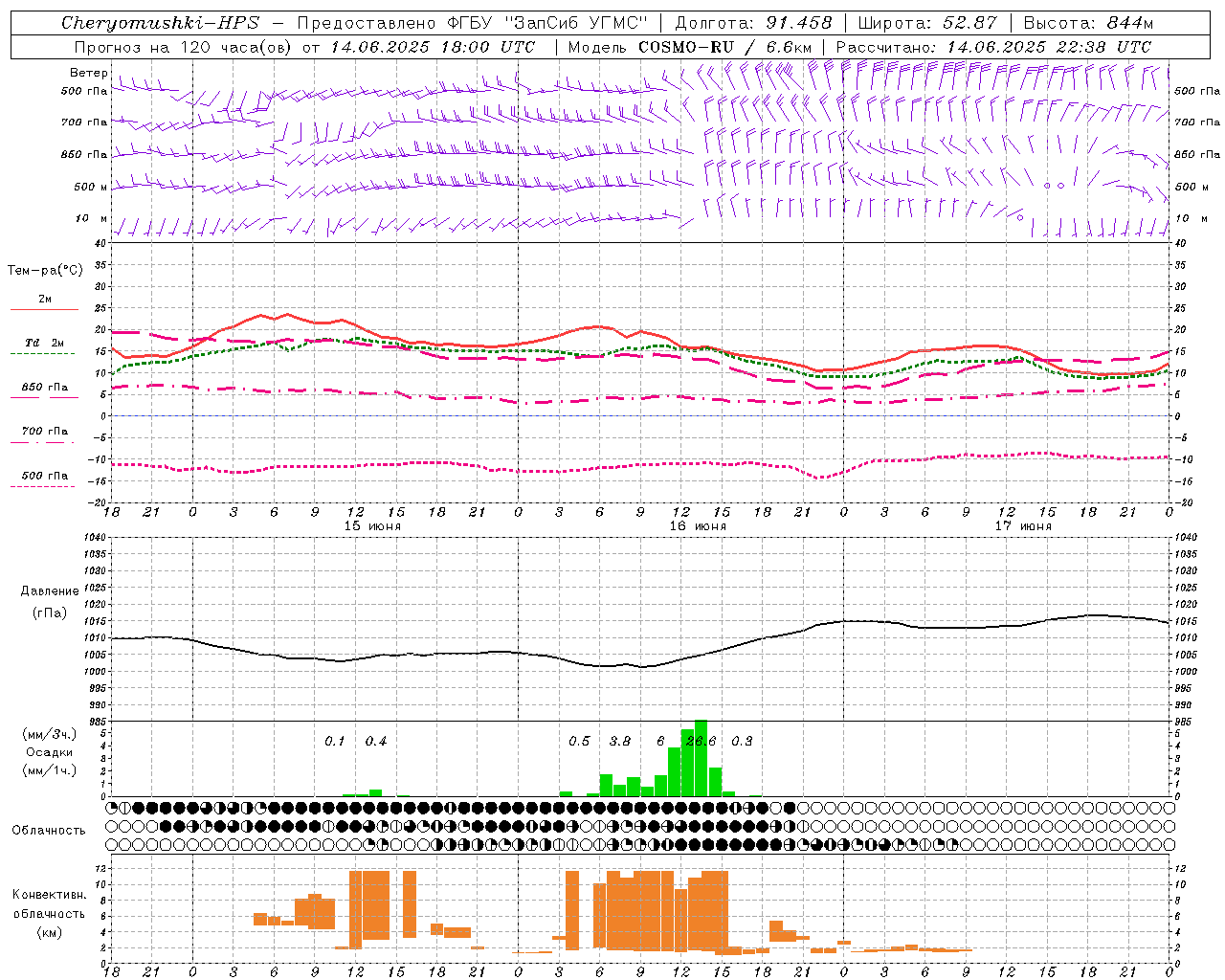Click the 'Долгота: 91.458' header field
This screenshot has width=1225, height=980.
pos(753,23)
